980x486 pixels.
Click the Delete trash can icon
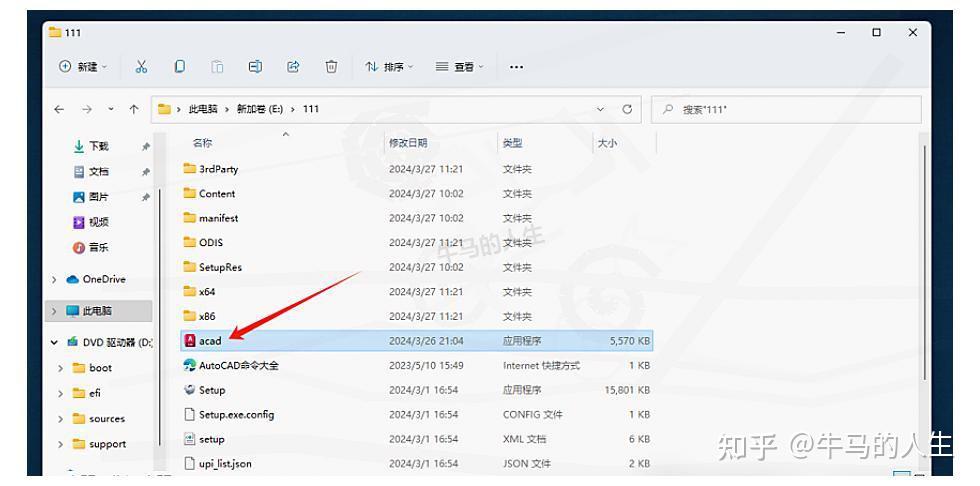[331, 67]
